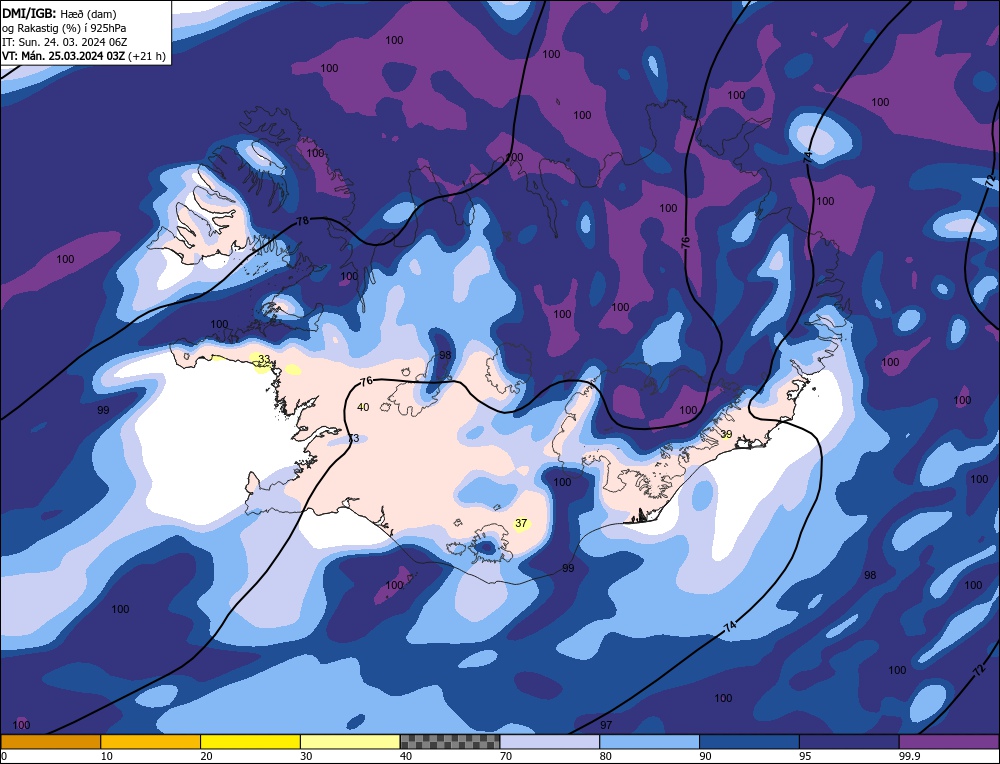
Task: Click the light blue 80–90 legend swatch
Action: tap(649, 742)
